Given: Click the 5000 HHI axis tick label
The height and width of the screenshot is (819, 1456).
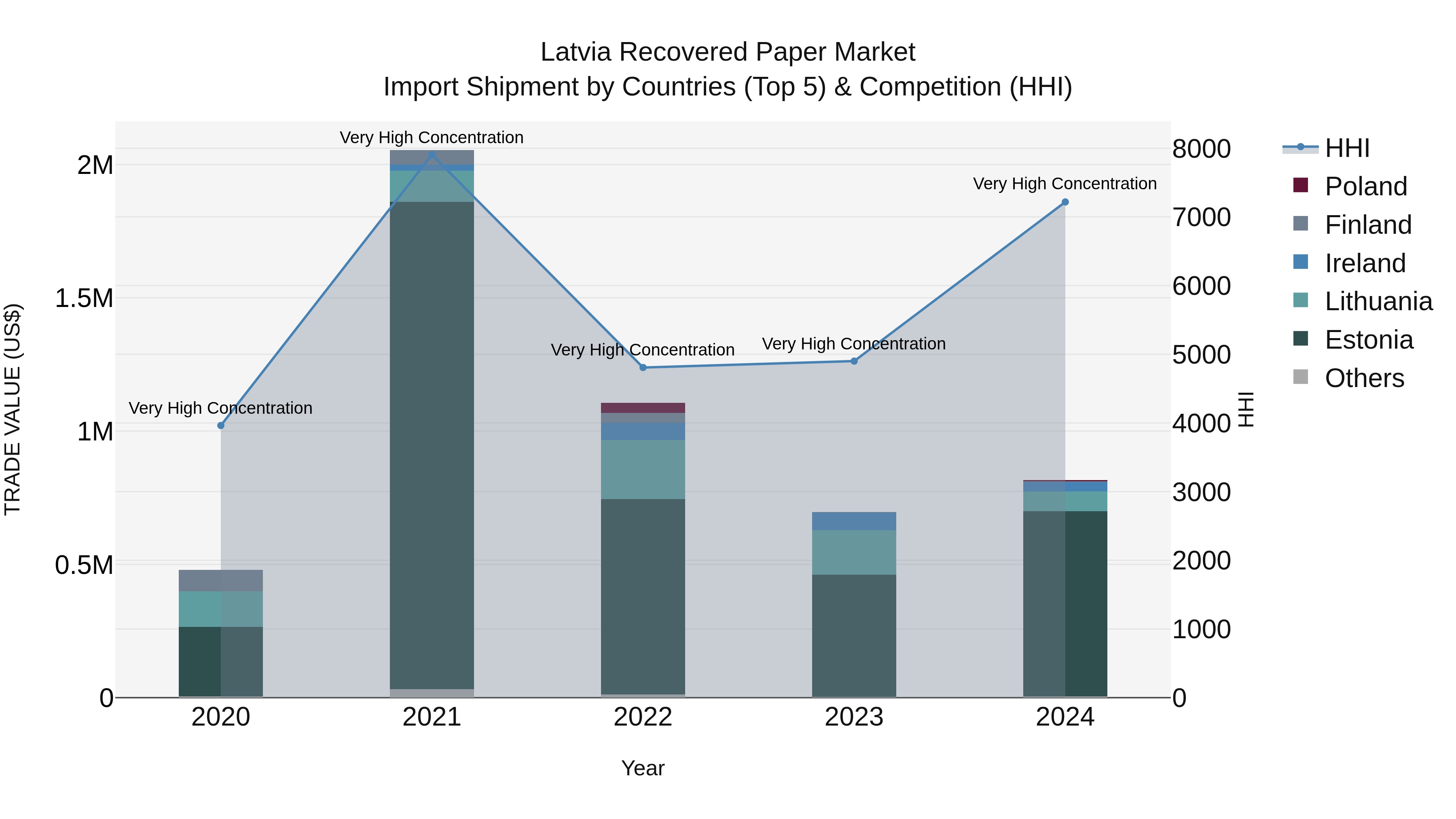Looking at the screenshot, I should [1202, 354].
